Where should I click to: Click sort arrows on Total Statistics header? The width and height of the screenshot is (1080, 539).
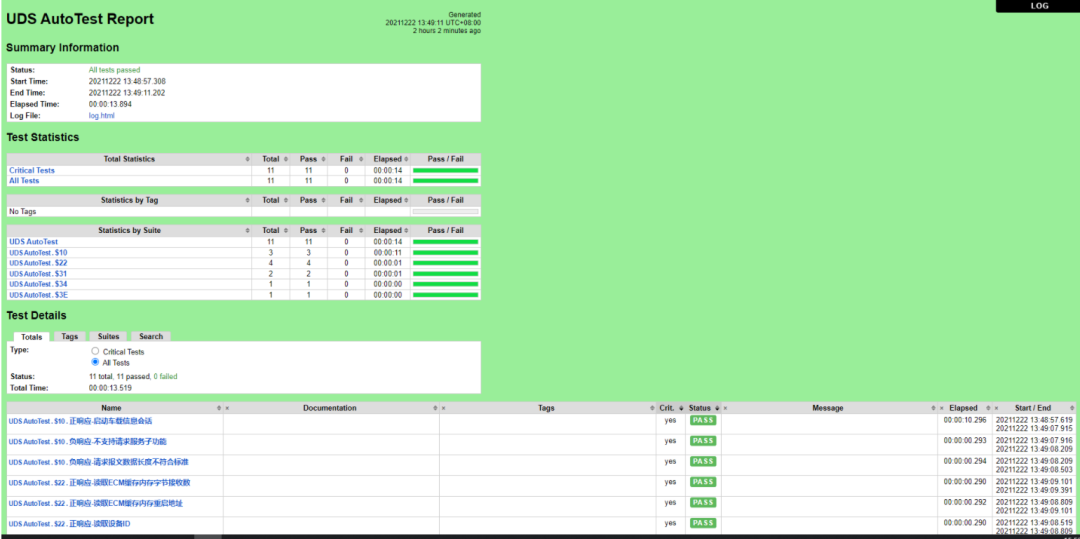click(x=247, y=159)
